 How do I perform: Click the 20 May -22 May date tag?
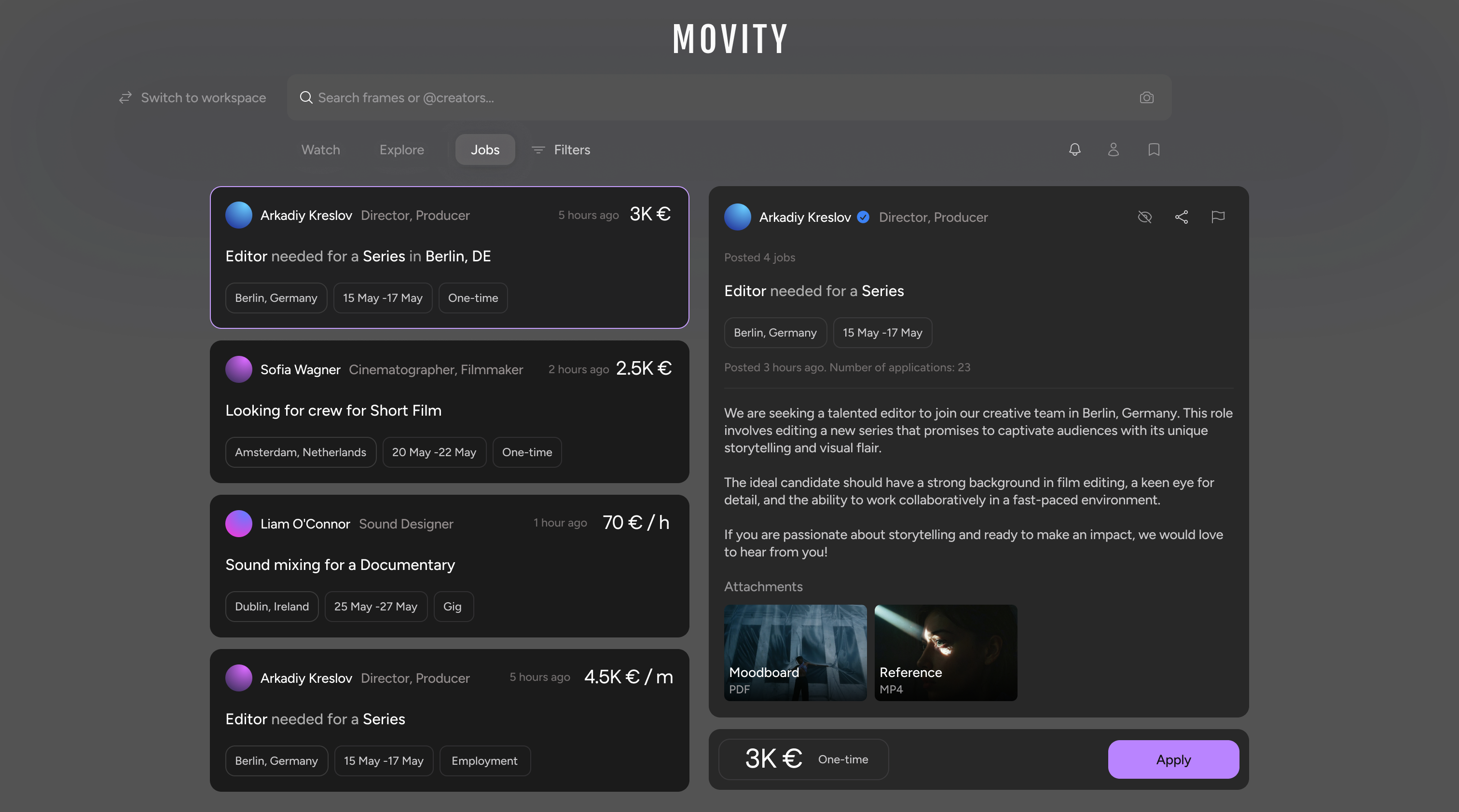tap(434, 452)
